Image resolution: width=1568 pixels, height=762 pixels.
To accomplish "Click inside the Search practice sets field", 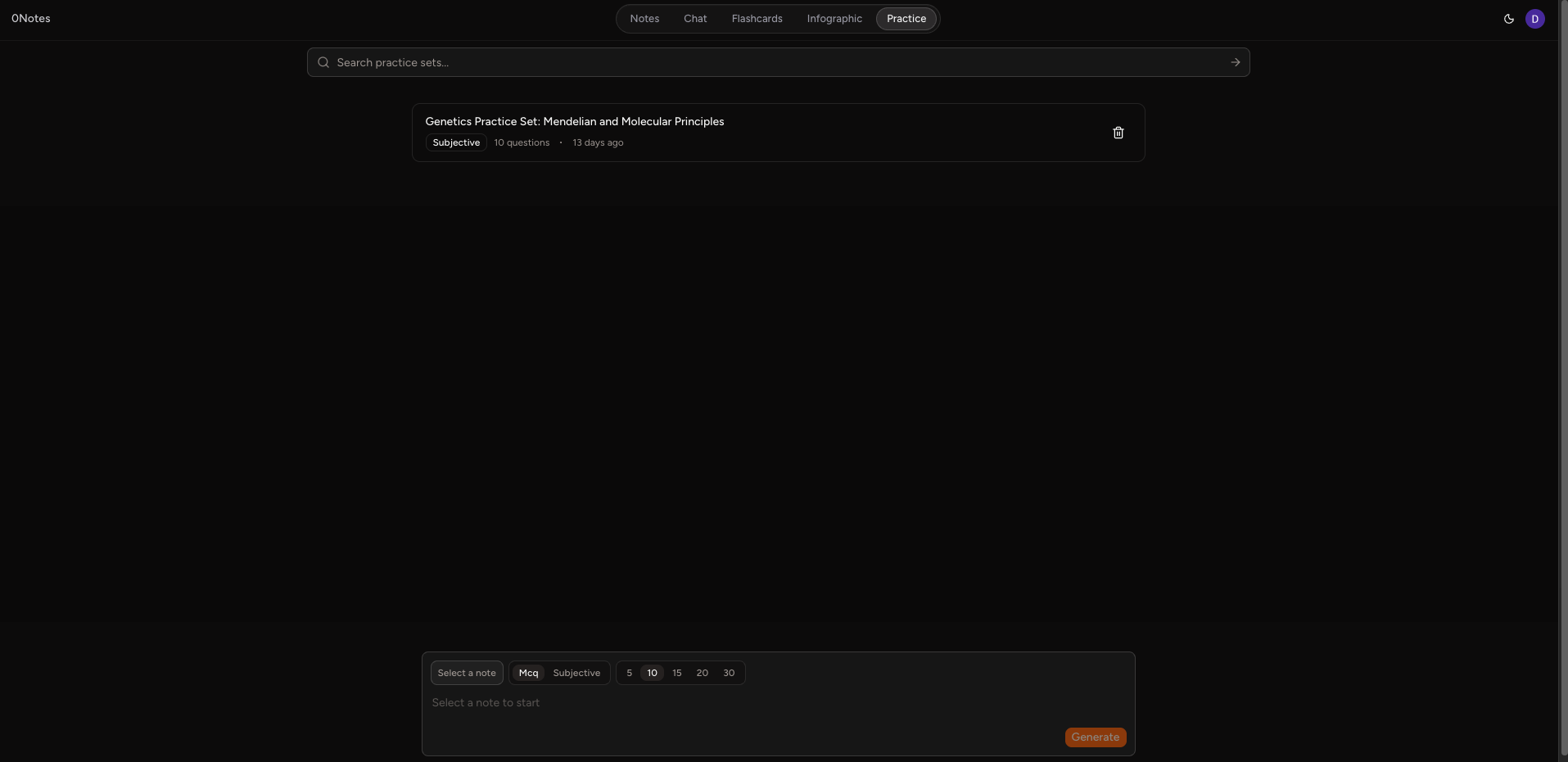I will point(737,61).
